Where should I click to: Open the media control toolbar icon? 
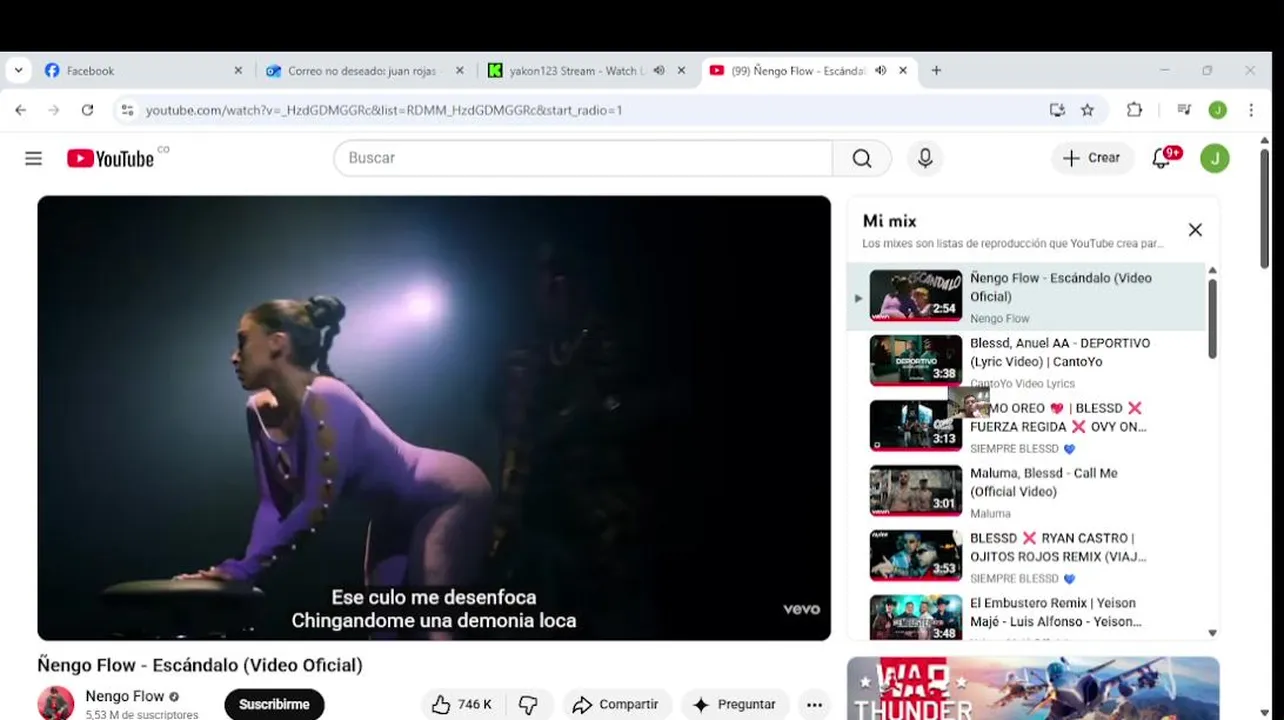click(x=1184, y=110)
